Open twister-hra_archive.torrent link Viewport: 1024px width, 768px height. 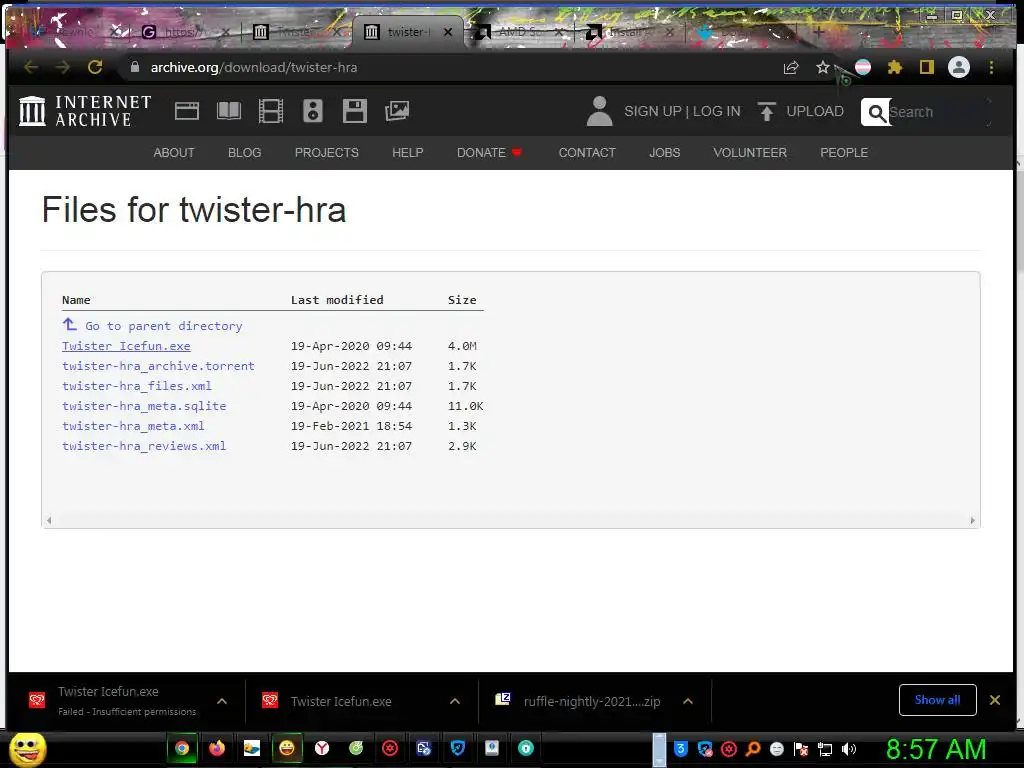(x=158, y=366)
